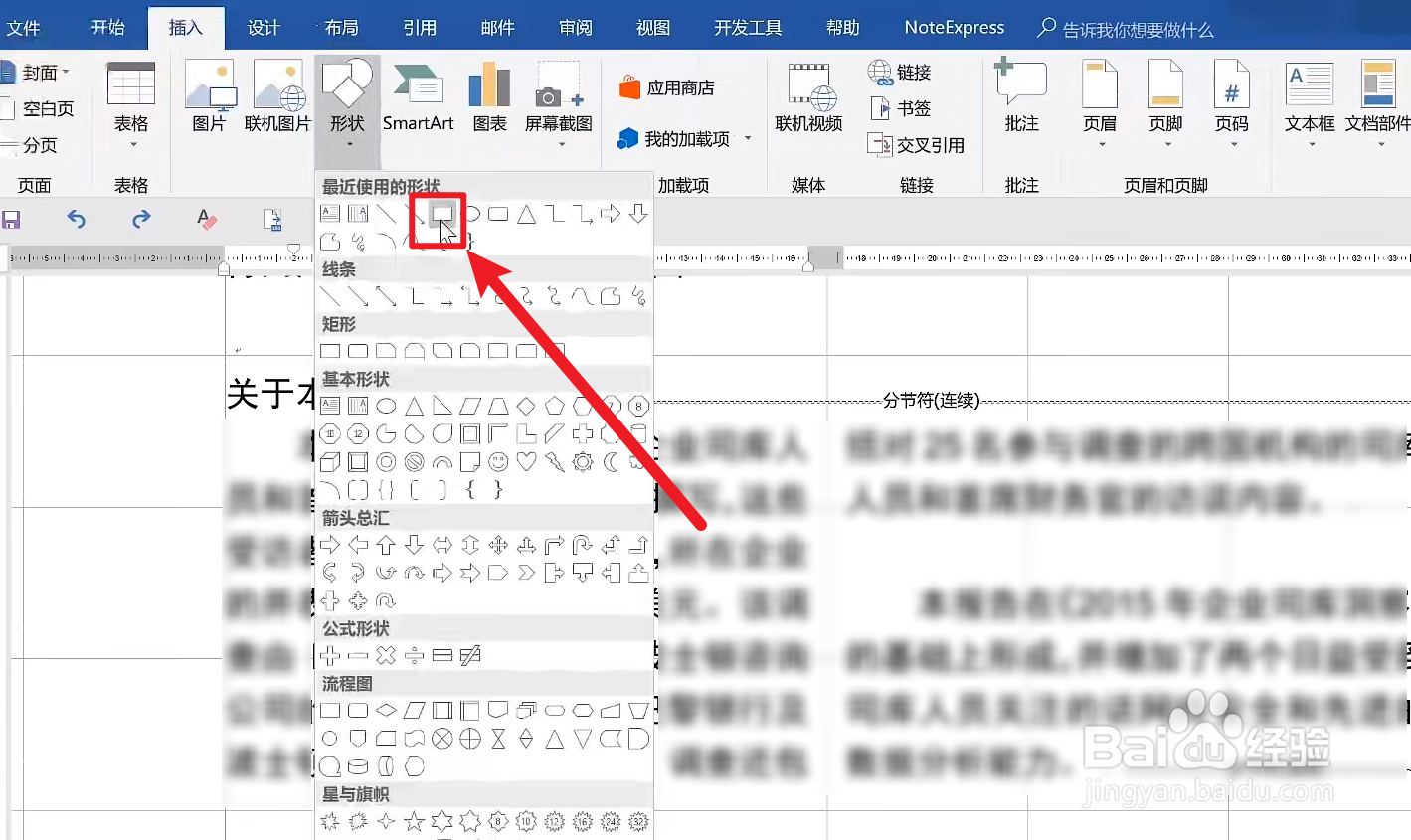Click the 空白页 blank page button
This screenshot has height=840, width=1411.
(38, 108)
